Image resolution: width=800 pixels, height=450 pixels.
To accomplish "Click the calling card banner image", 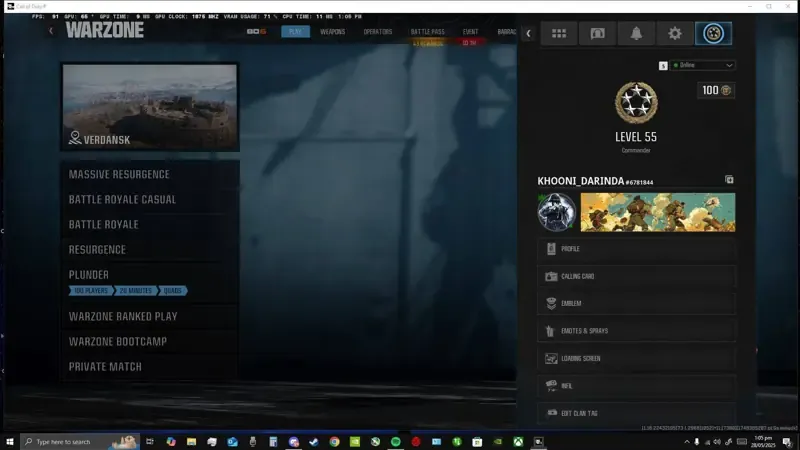I will [658, 212].
